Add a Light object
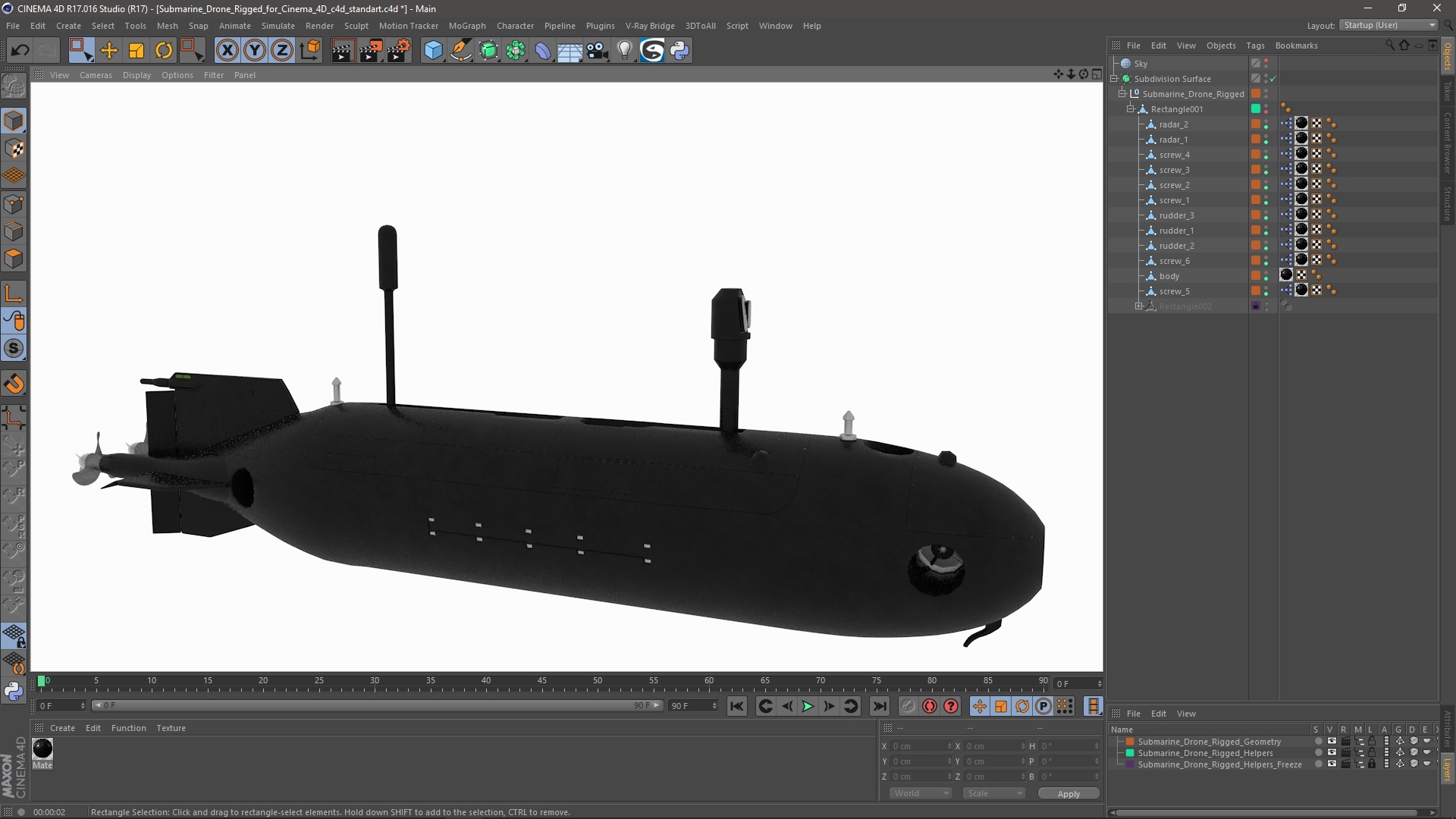Viewport: 1456px width, 819px height. point(624,51)
